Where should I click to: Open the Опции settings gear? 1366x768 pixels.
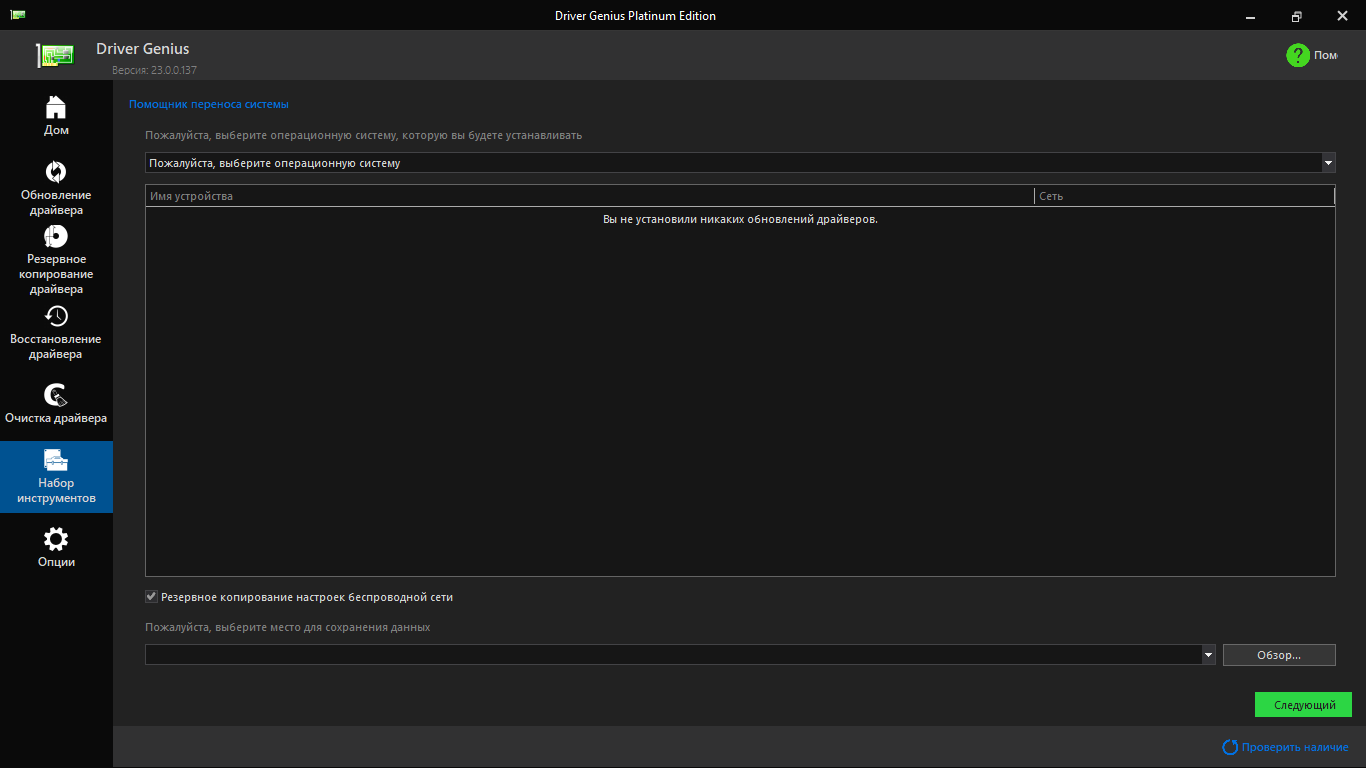tap(56, 547)
